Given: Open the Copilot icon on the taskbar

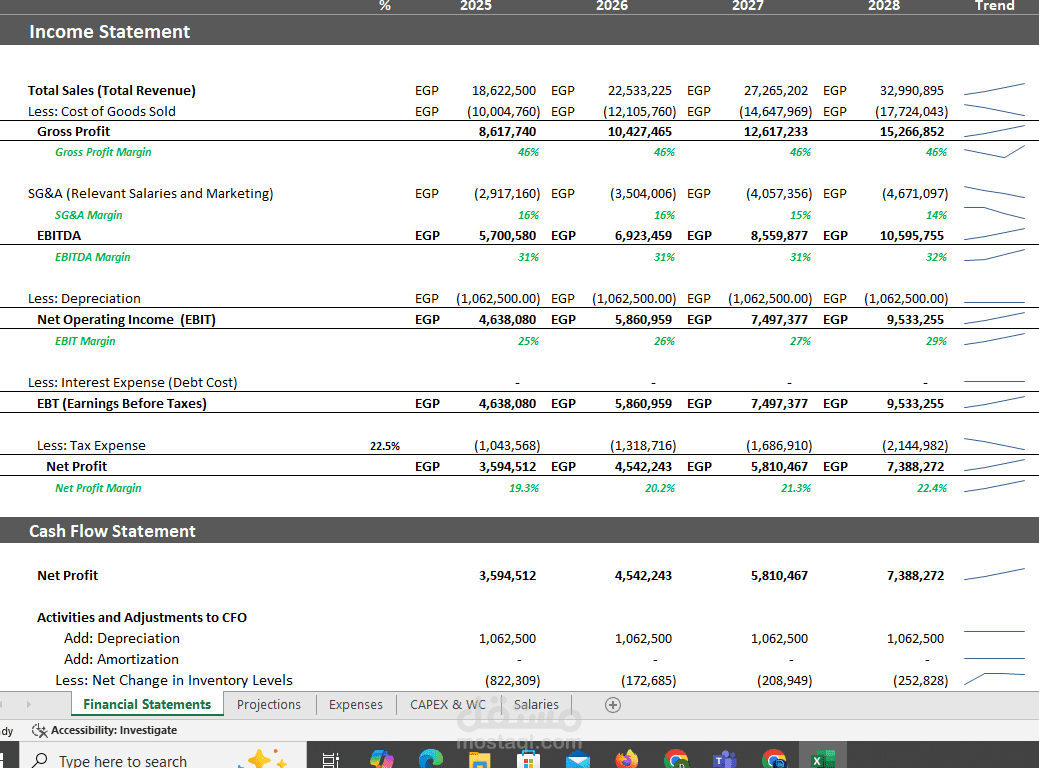Looking at the screenshot, I should pyautogui.click(x=382, y=759).
